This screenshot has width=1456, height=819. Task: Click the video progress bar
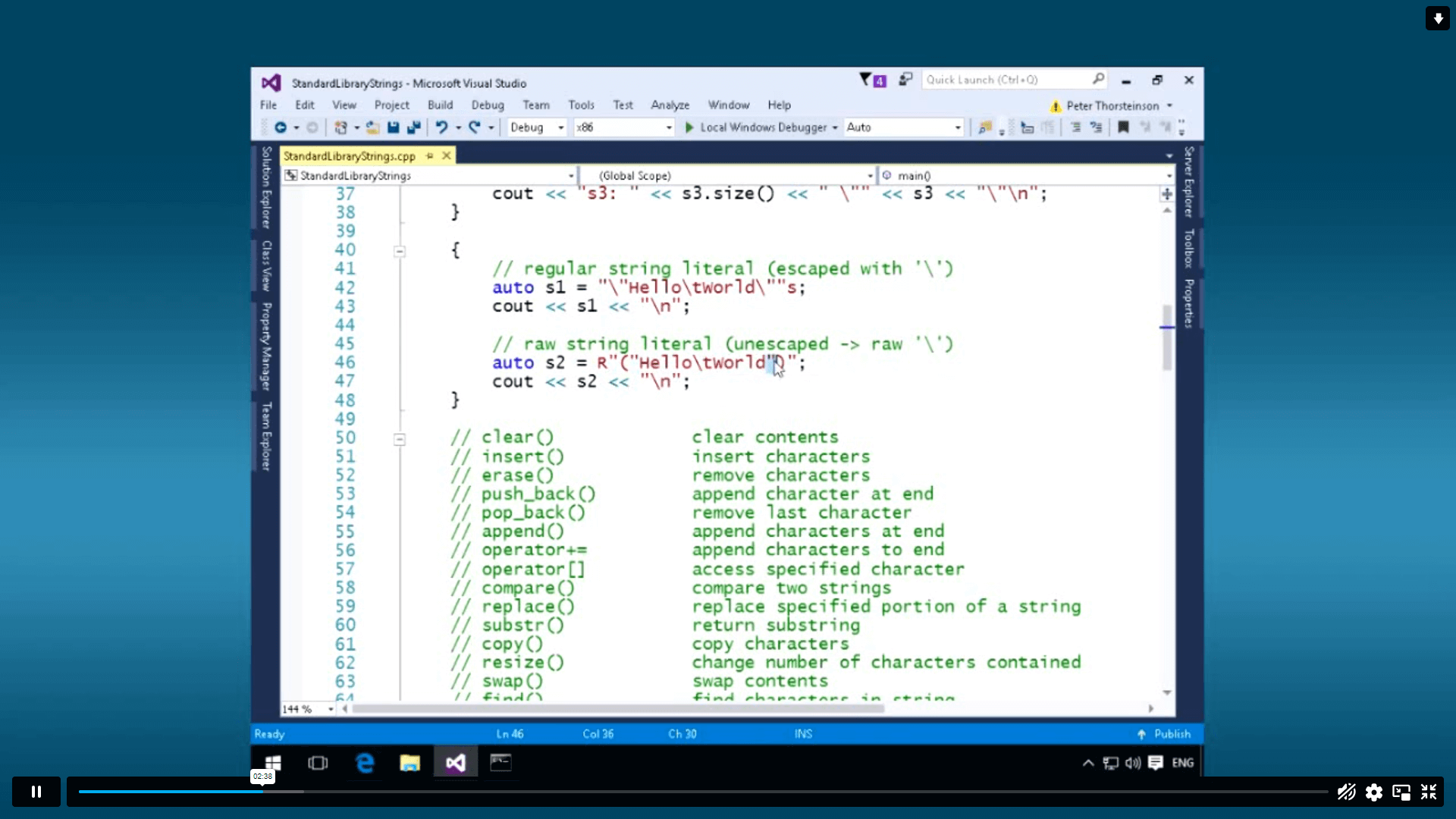(531, 791)
